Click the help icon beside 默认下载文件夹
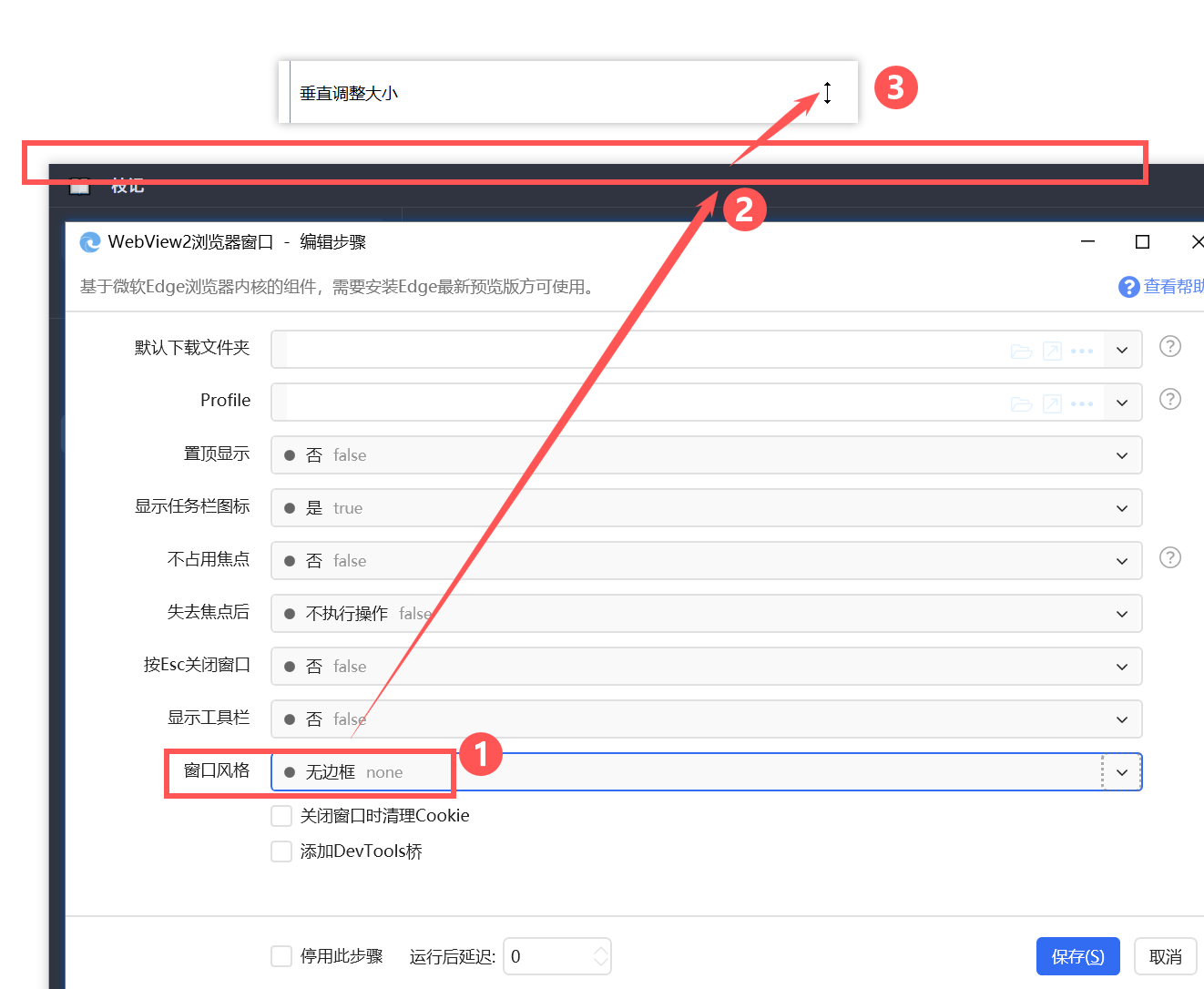The width and height of the screenshot is (1204, 989). 1170,346
